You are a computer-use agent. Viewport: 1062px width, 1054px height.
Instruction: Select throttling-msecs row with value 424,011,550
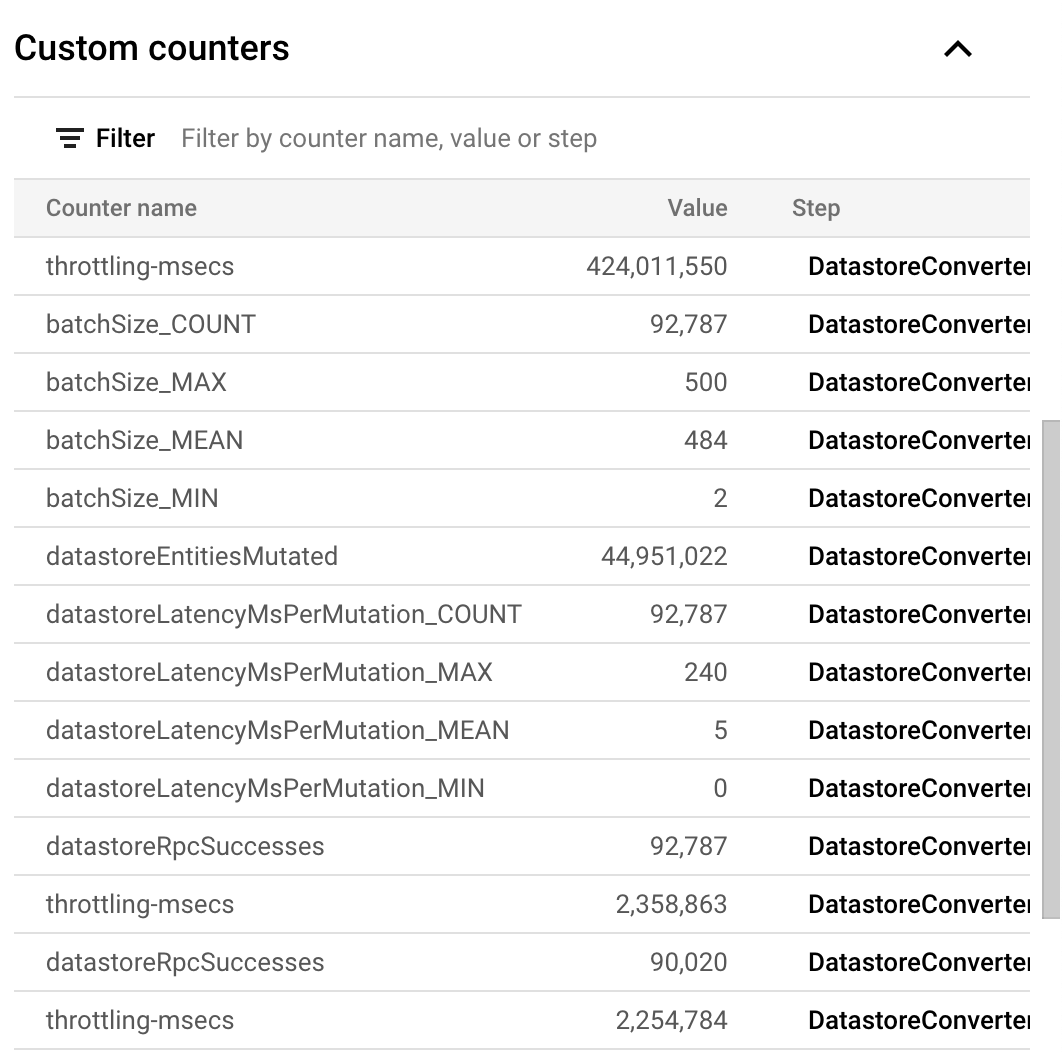[140, 266]
